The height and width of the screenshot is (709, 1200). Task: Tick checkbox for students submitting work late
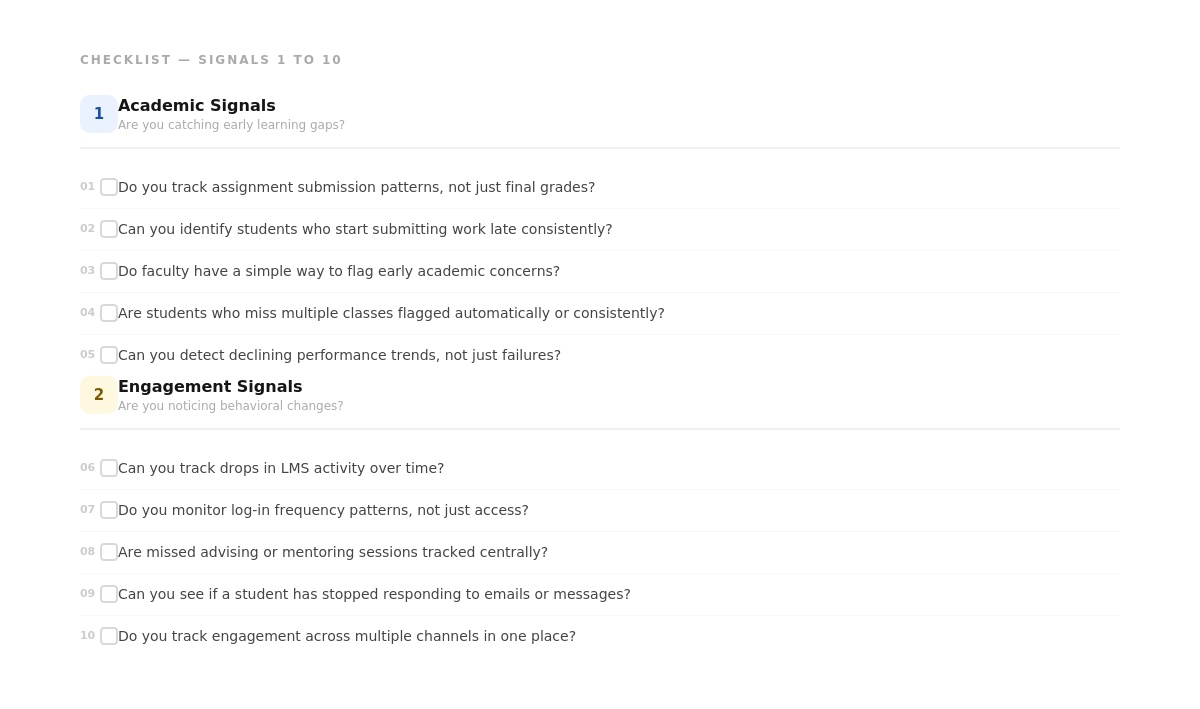[x=109, y=229]
